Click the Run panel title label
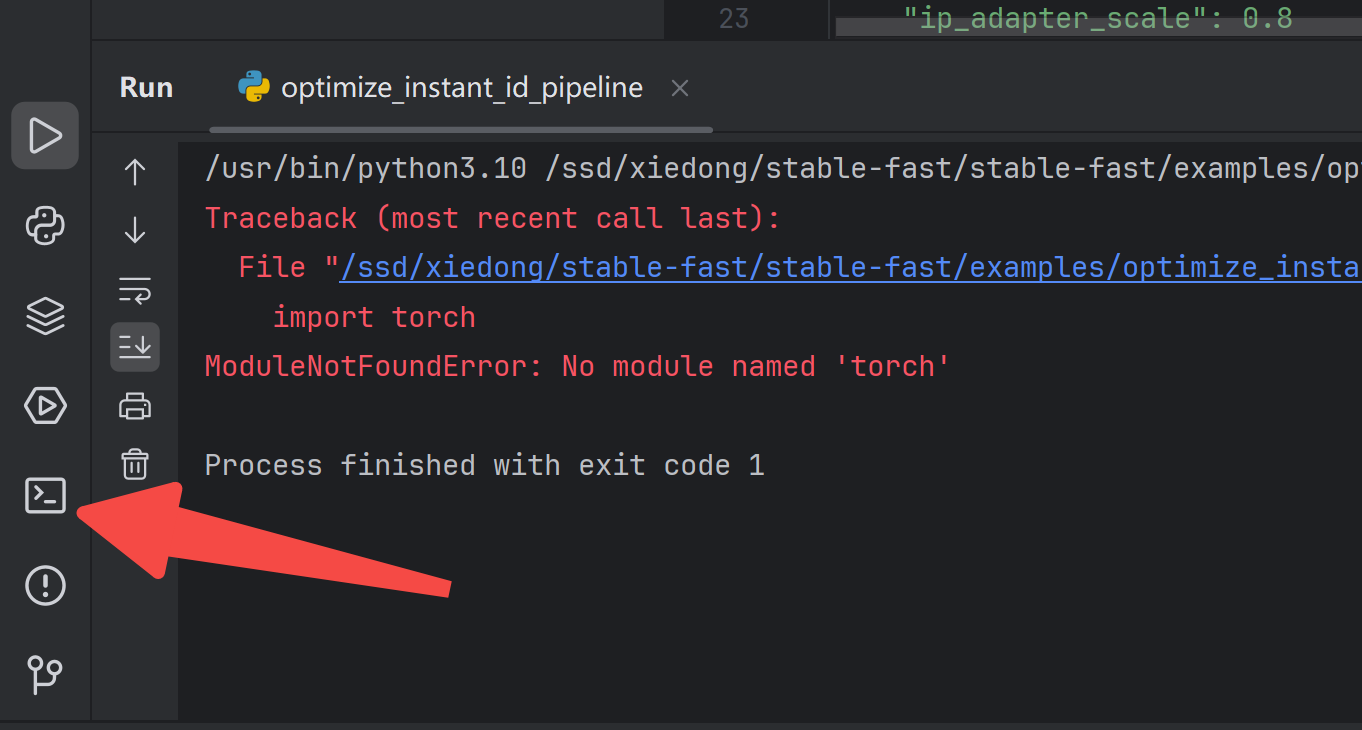Viewport: 1362px width, 730px height. 146,88
